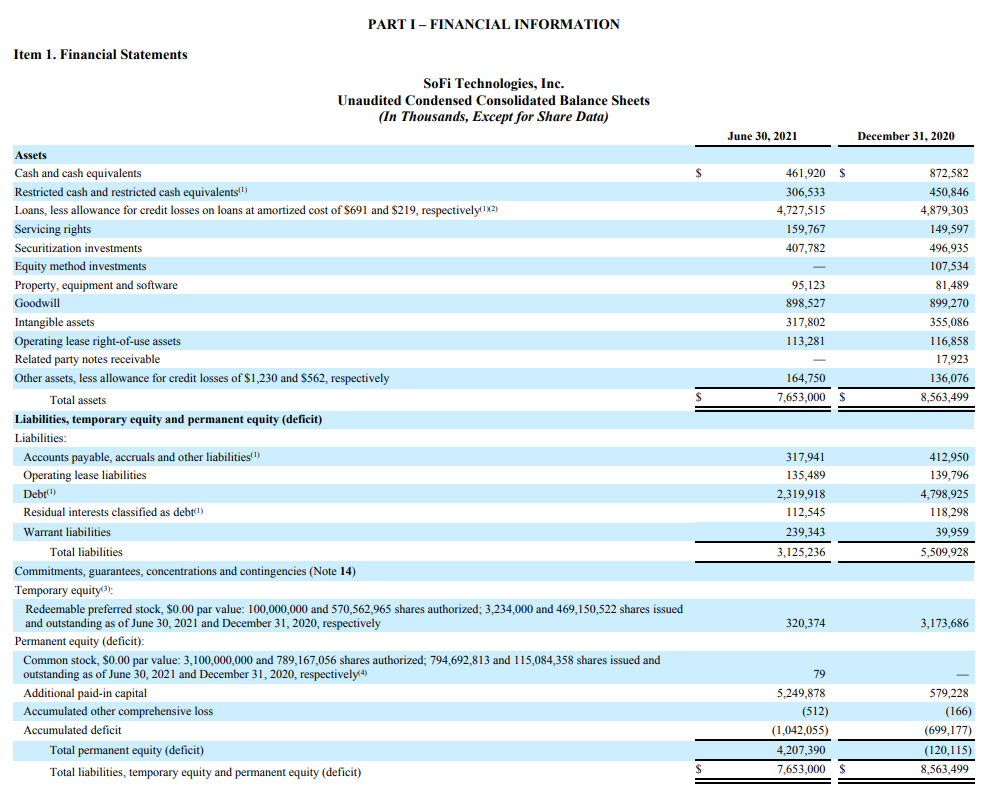Click the other assets value 164,750
990x796 pixels.
tap(805, 378)
